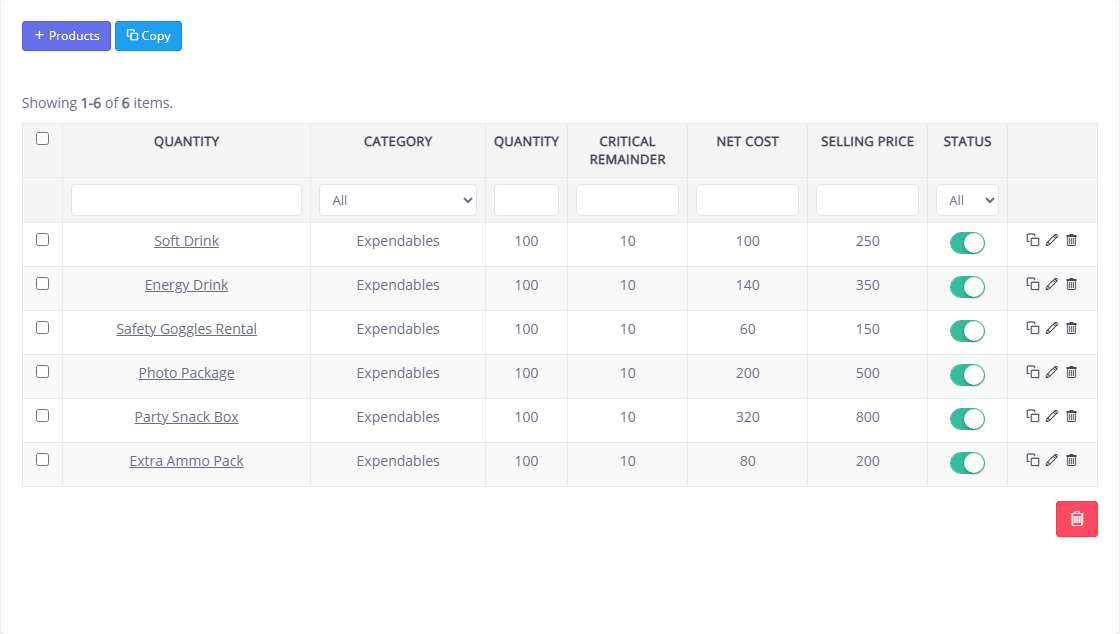Open the Extra Ammo Pack link
1120x634 pixels.
(186, 461)
